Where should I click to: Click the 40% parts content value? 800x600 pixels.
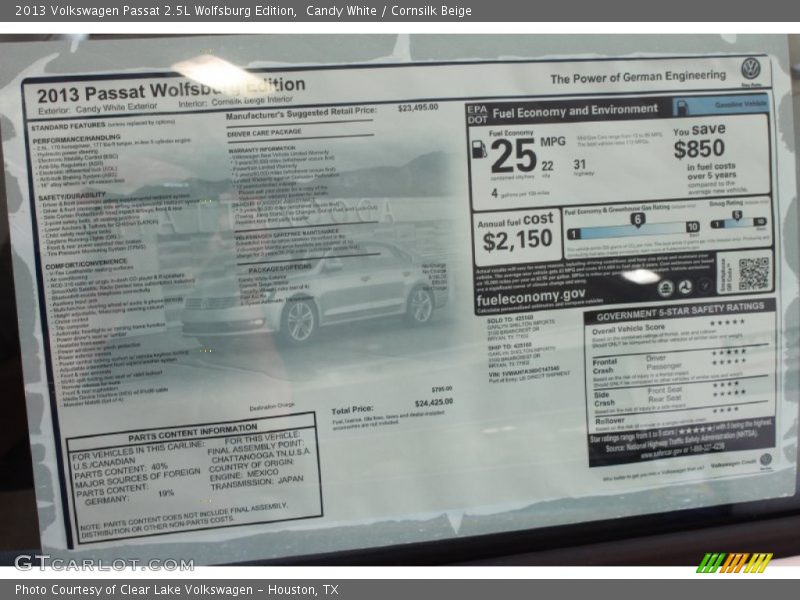click(x=159, y=467)
